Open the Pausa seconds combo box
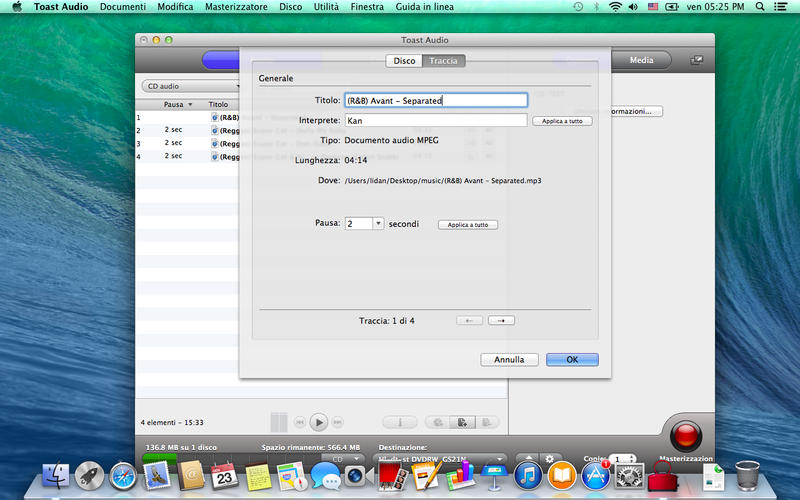 click(378, 224)
